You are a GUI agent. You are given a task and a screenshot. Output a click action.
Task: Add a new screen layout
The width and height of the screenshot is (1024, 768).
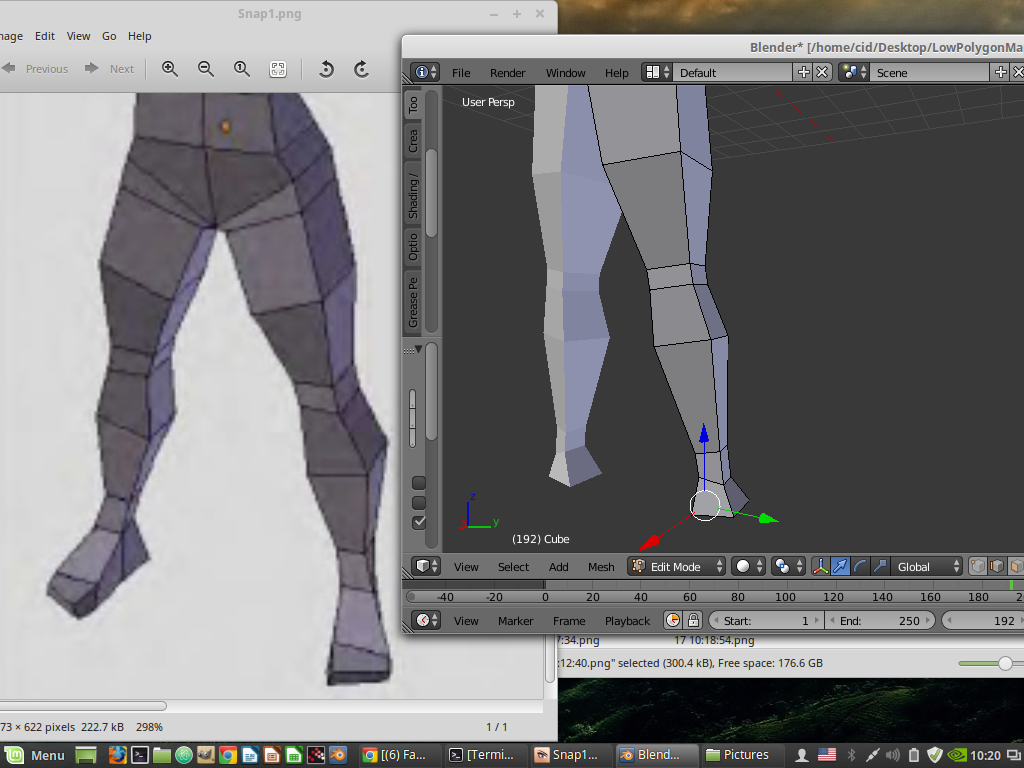(x=804, y=72)
